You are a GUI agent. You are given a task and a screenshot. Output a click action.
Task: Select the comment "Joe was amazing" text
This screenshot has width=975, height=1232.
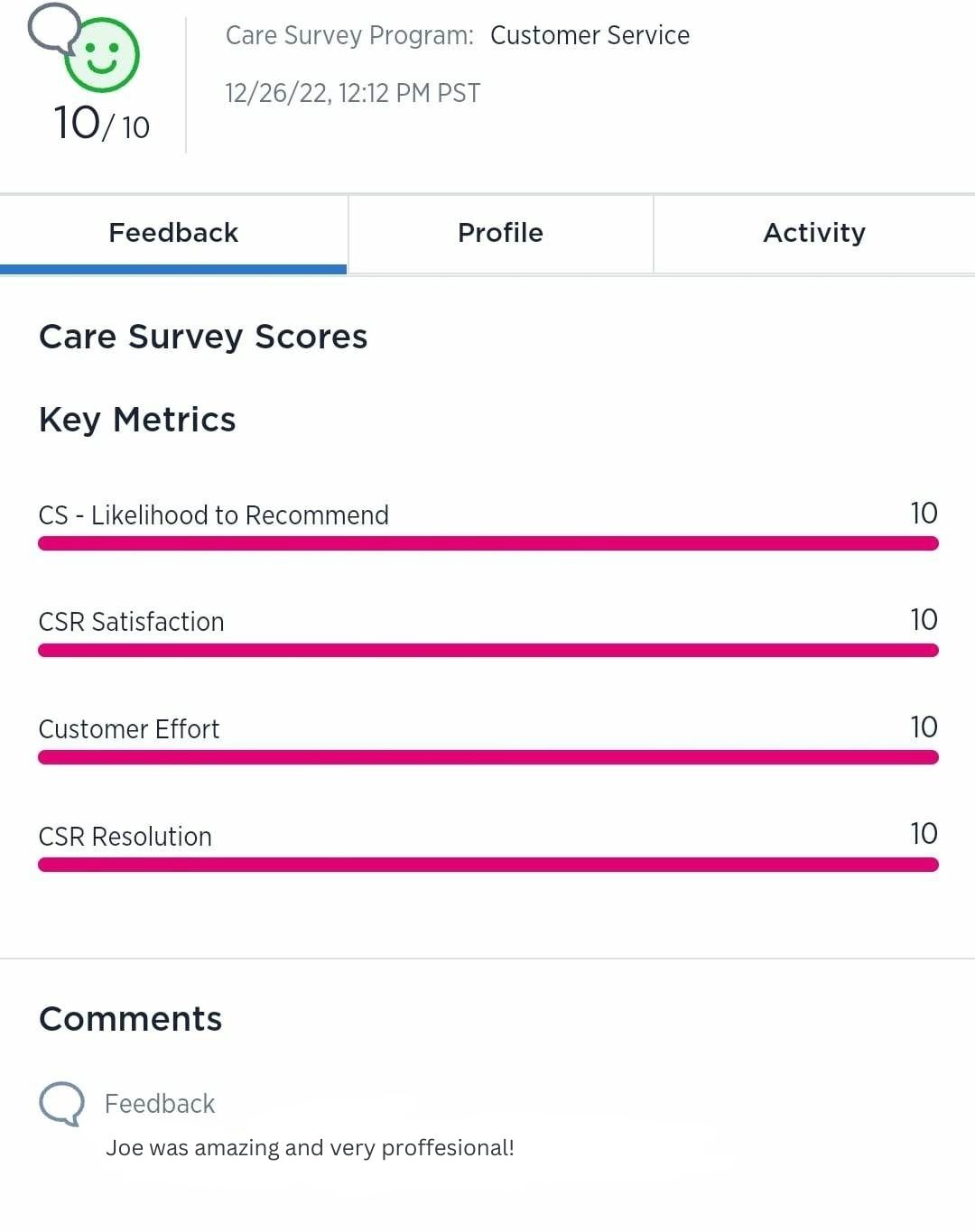(310, 1148)
